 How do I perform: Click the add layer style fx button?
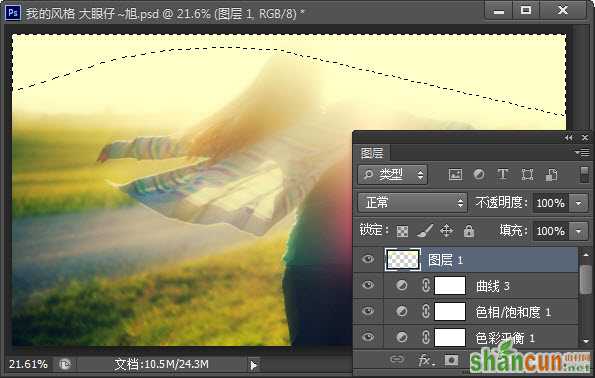[x=424, y=360]
